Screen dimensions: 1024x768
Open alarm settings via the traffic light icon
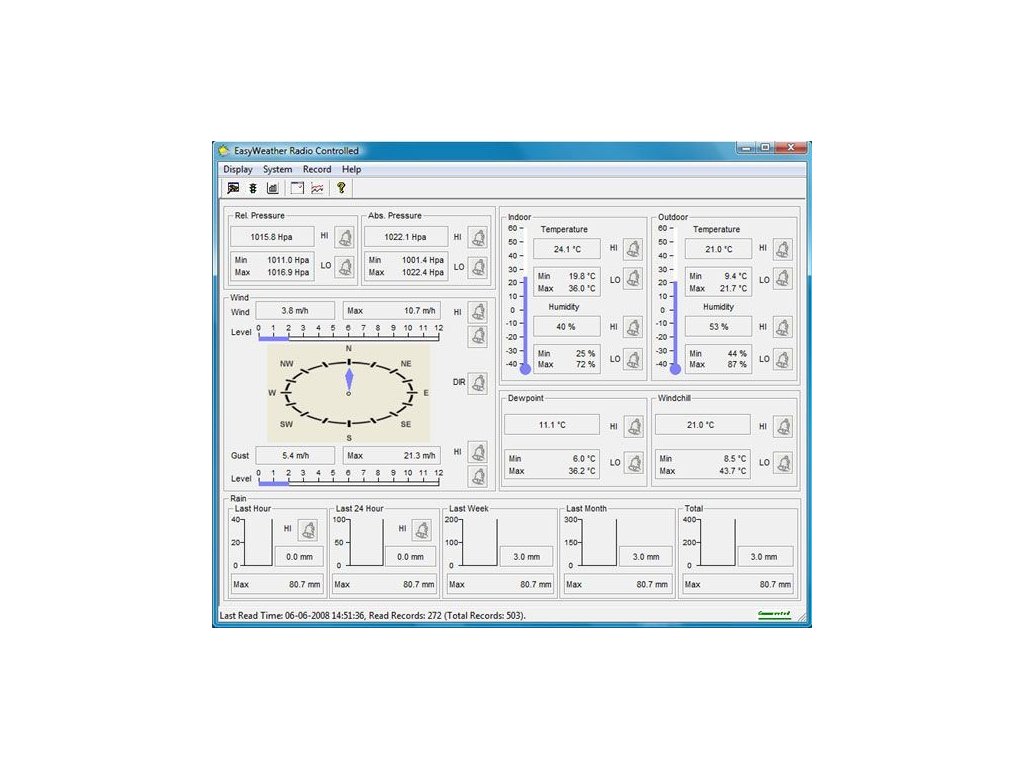coord(253,187)
